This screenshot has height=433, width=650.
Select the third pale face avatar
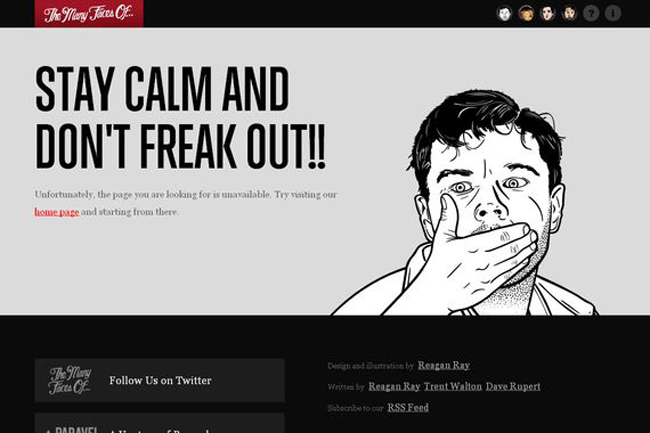[x=548, y=13]
